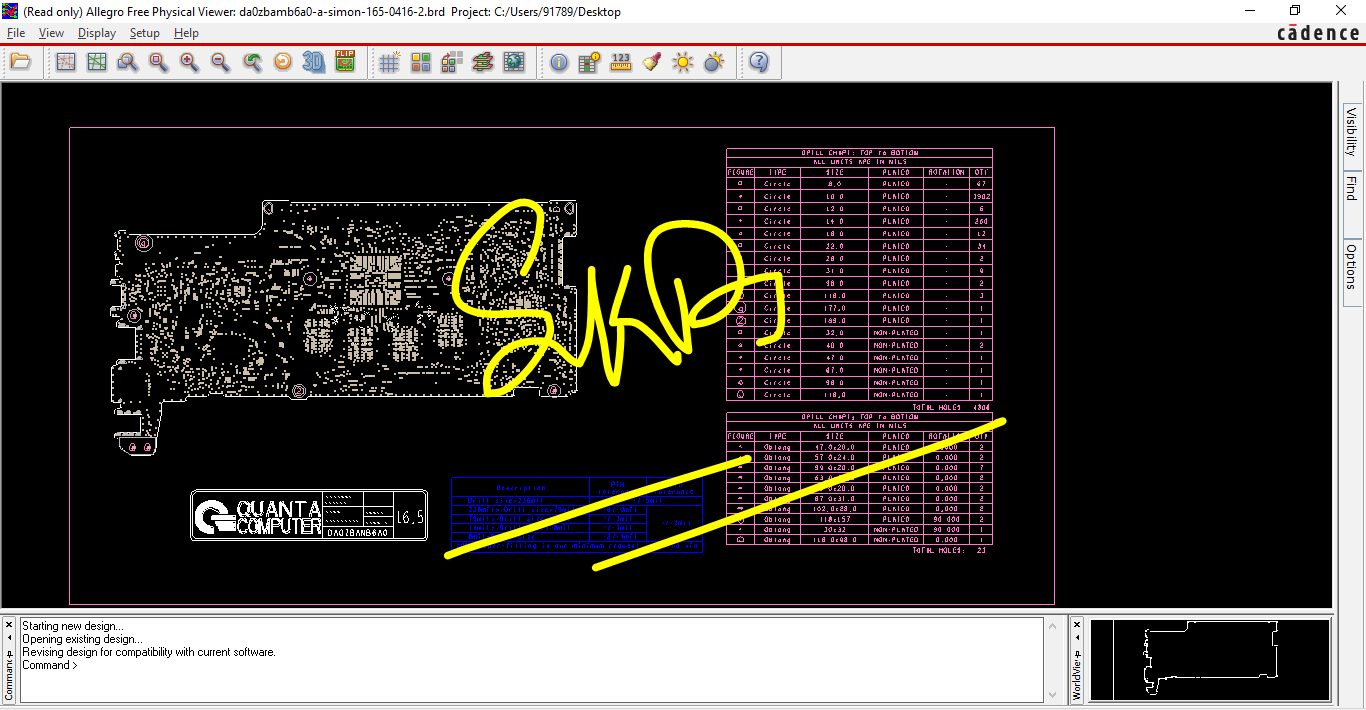Select the Zoom by Points tool
1366x710 pixels.
[x=127, y=62]
